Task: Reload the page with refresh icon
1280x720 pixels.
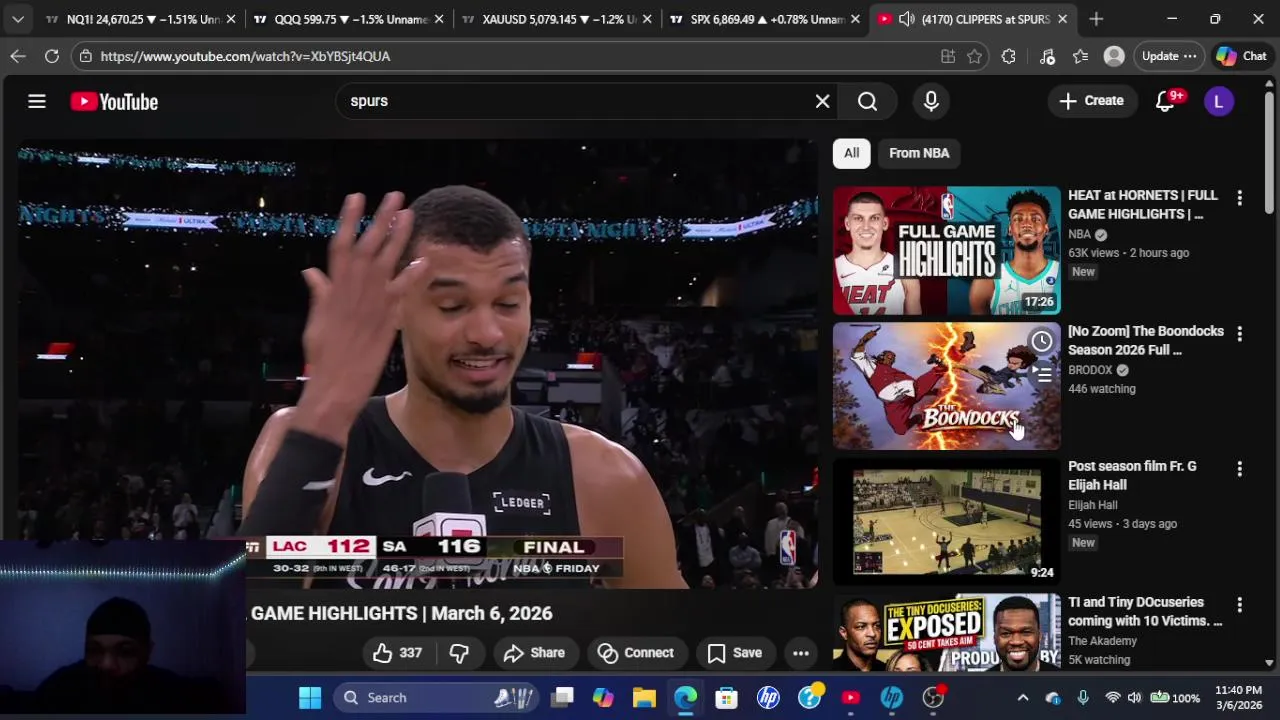Action: pos(52,56)
